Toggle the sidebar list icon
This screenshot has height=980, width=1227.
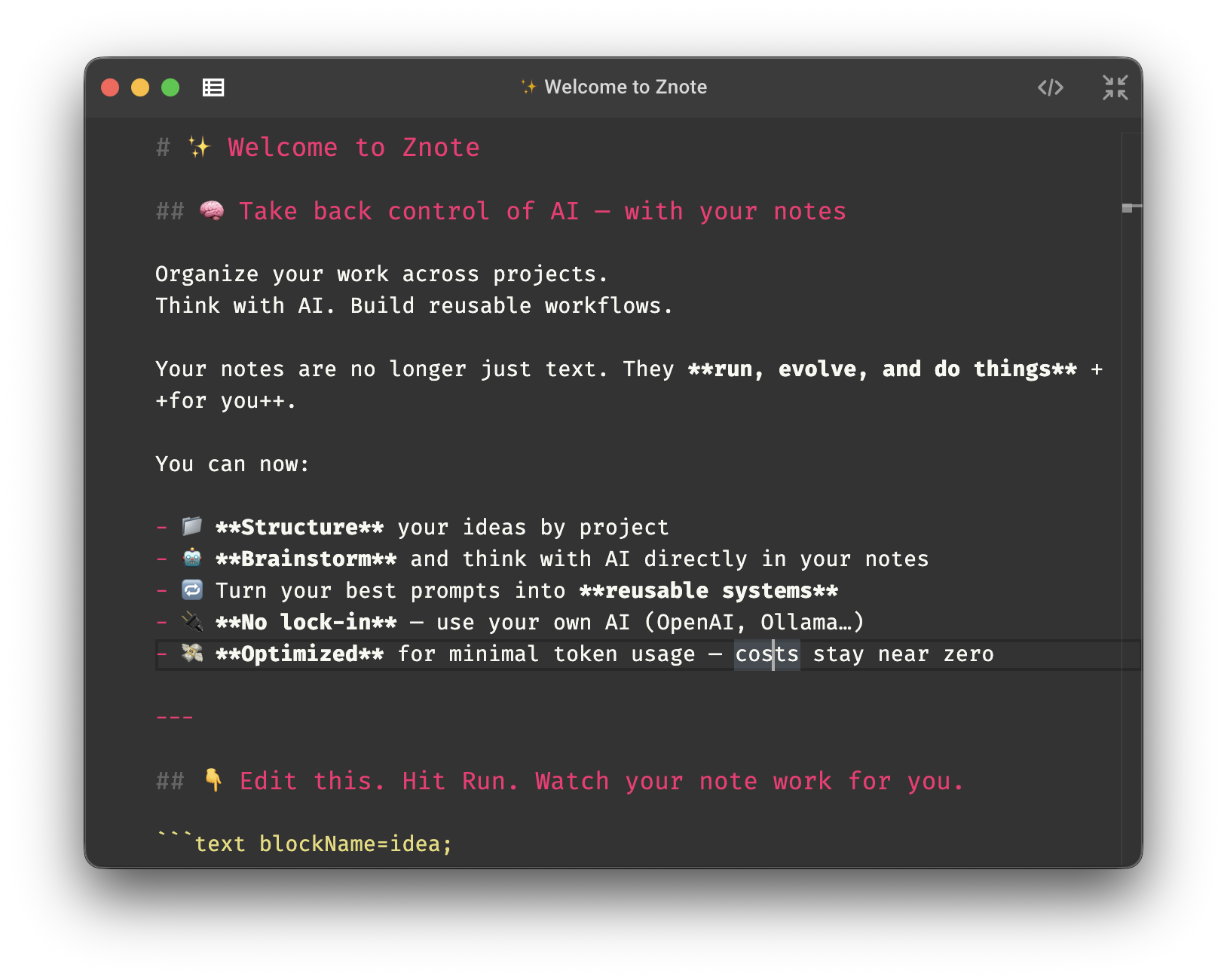coord(213,87)
